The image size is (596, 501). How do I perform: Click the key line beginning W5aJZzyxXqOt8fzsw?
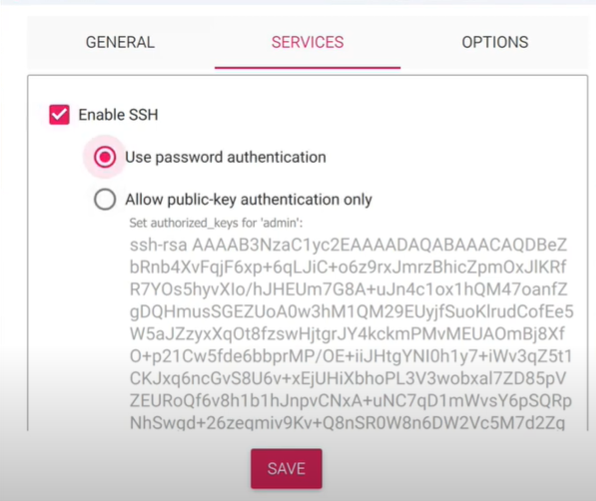(x=347, y=334)
